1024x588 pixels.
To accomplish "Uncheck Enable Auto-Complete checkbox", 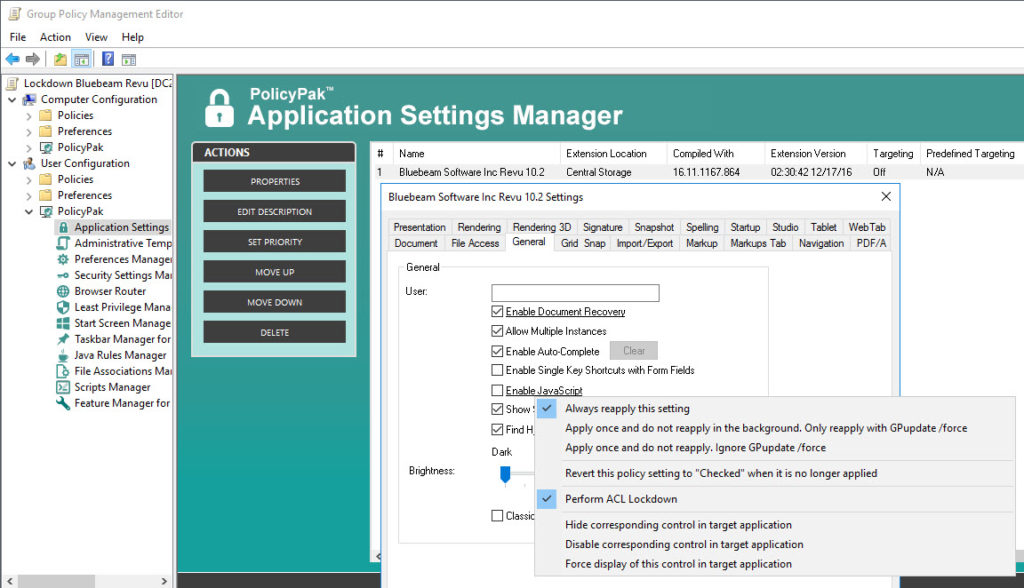I will (497, 351).
